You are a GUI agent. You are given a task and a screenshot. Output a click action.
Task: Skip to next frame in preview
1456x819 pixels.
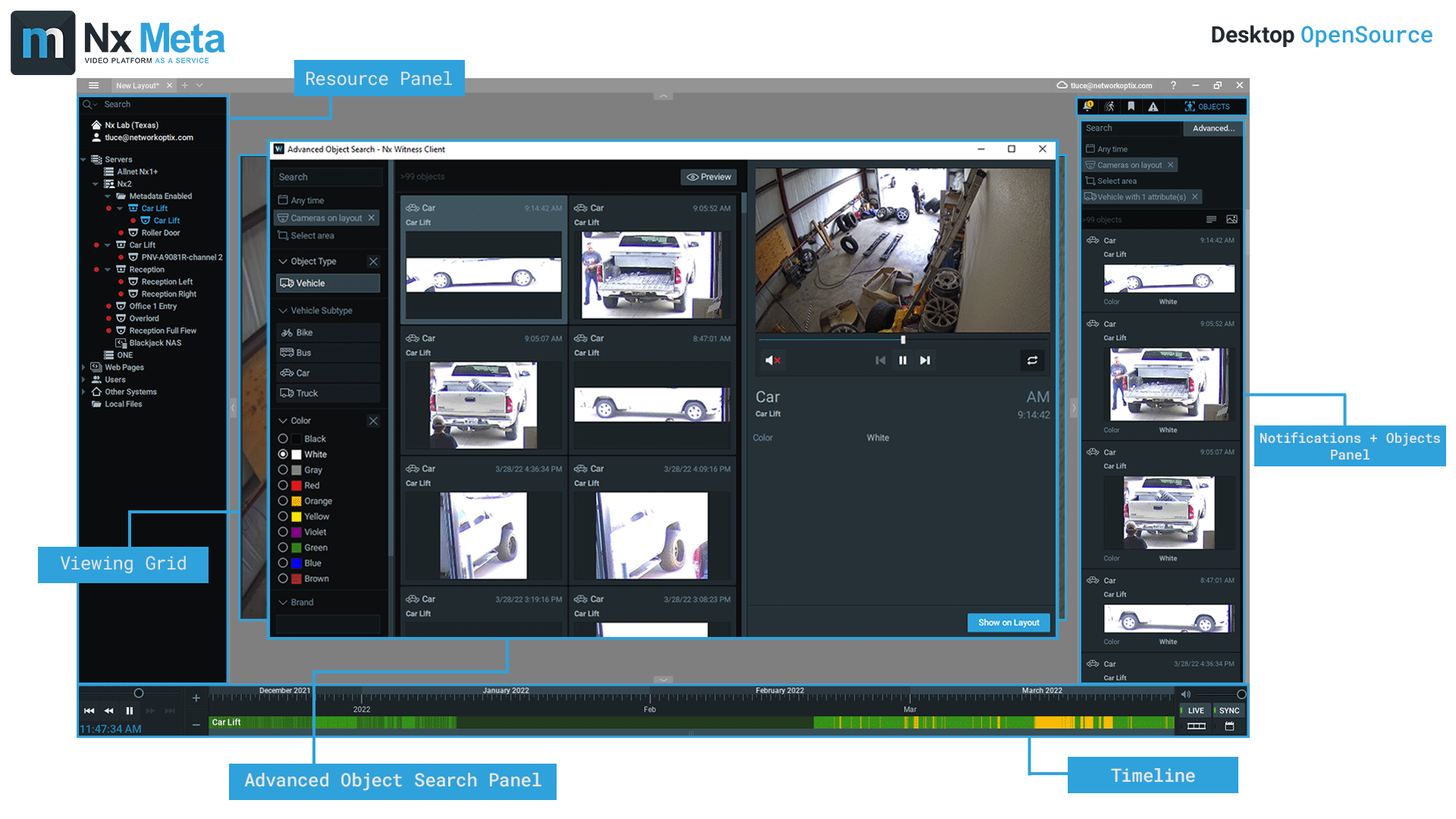click(924, 360)
